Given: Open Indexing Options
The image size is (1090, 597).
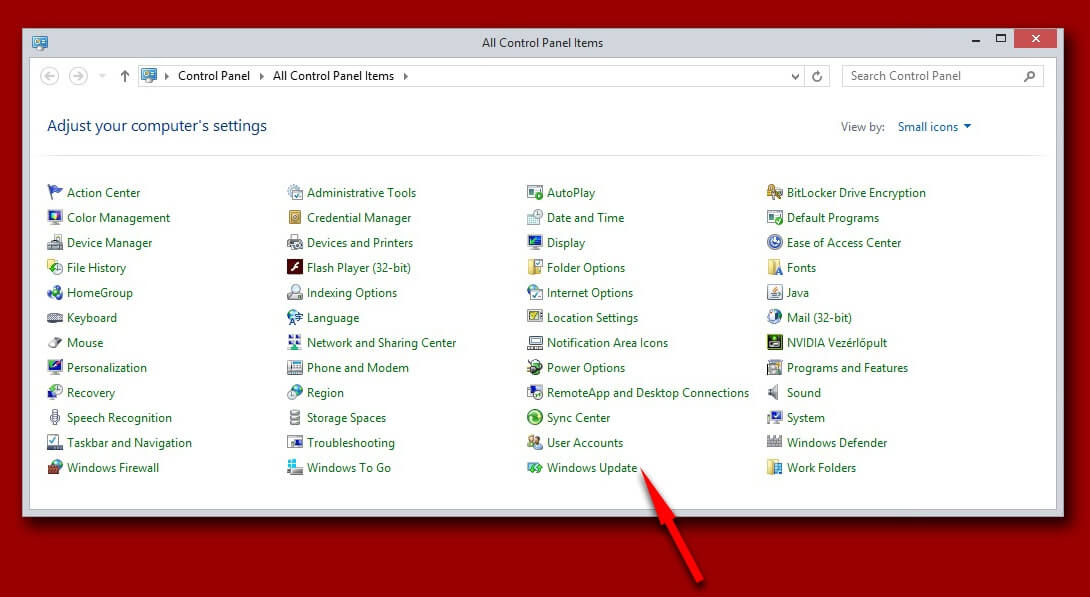Looking at the screenshot, I should click(352, 293).
